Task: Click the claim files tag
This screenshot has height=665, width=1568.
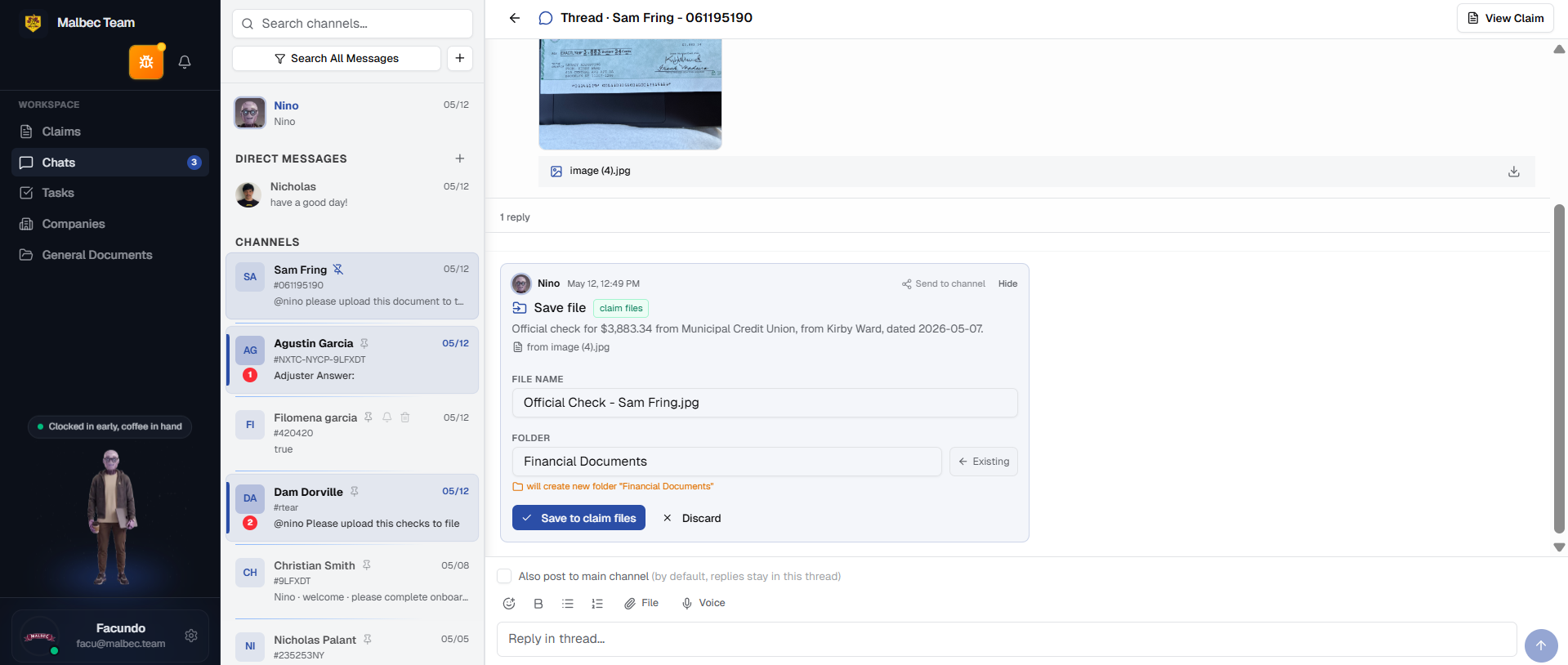Action: [621, 309]
